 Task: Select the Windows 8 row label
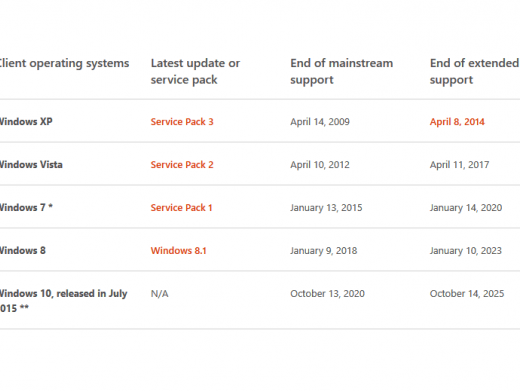[23, 251]
